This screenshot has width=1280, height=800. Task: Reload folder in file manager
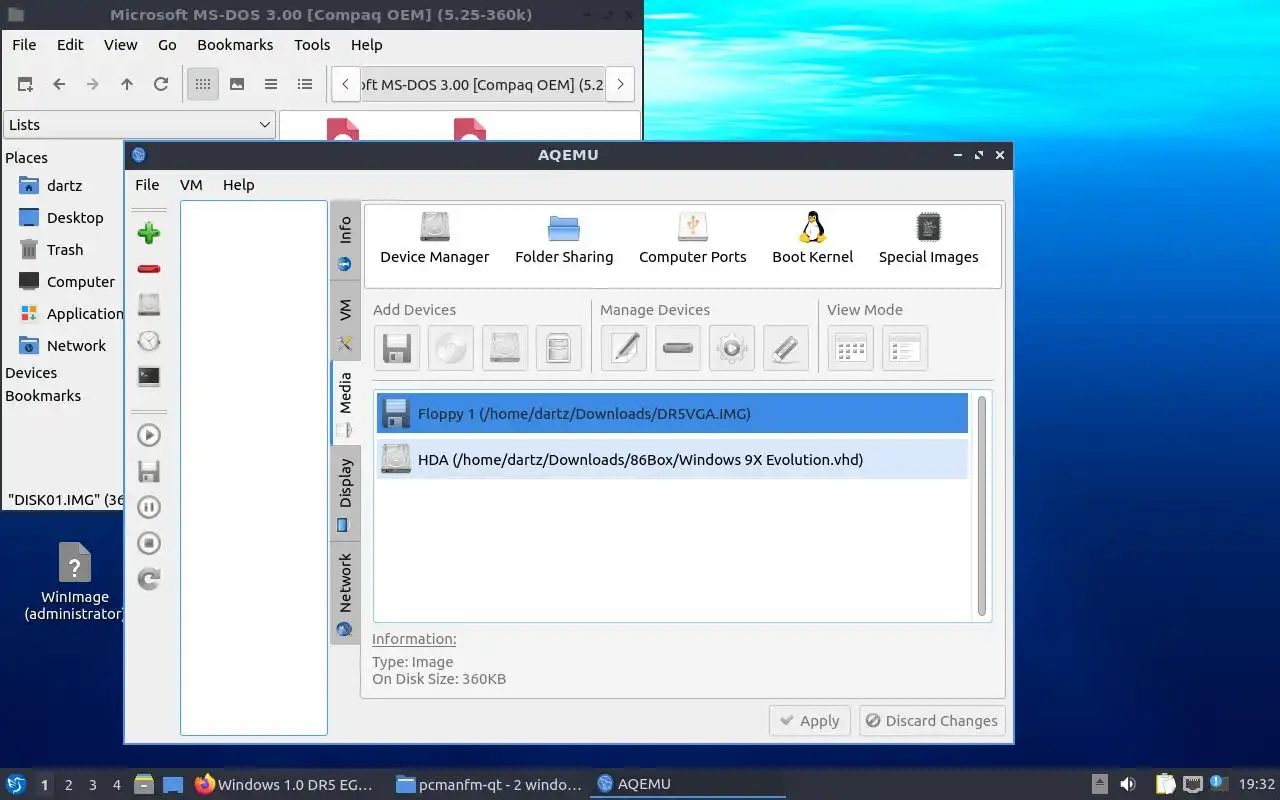coord(161,85)
